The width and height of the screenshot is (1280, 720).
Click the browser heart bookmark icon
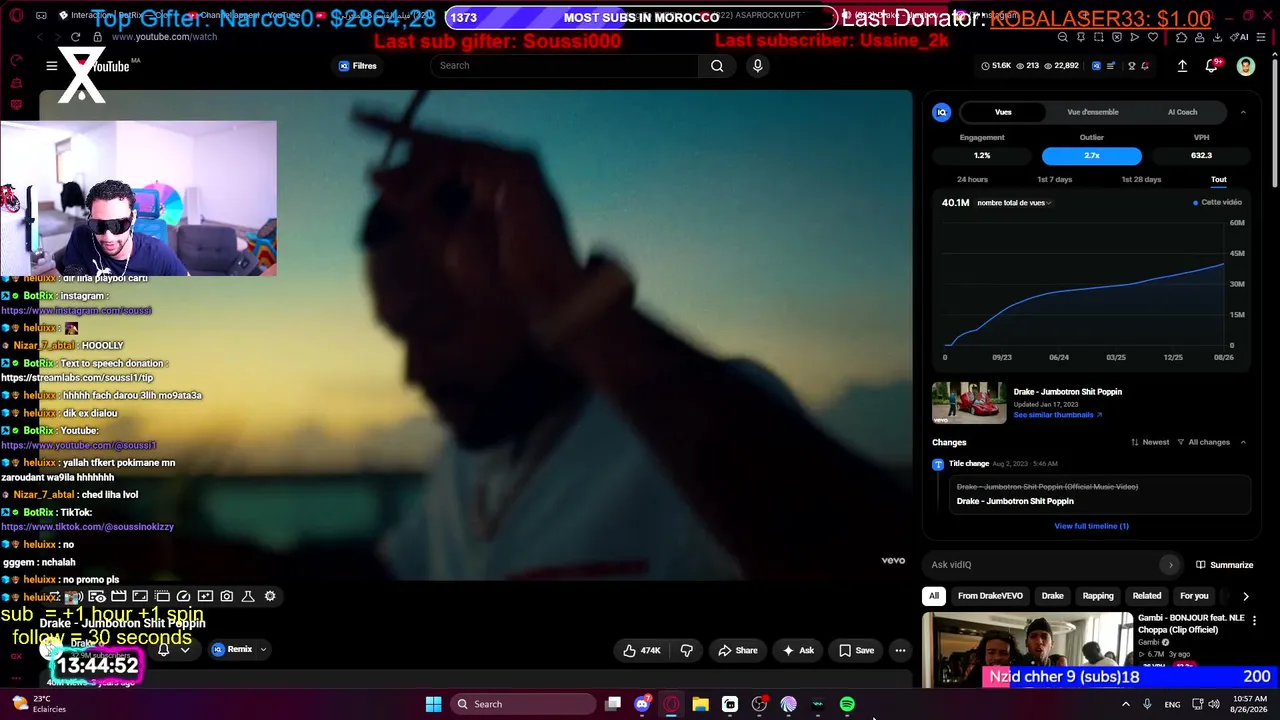click(1153, 37)
